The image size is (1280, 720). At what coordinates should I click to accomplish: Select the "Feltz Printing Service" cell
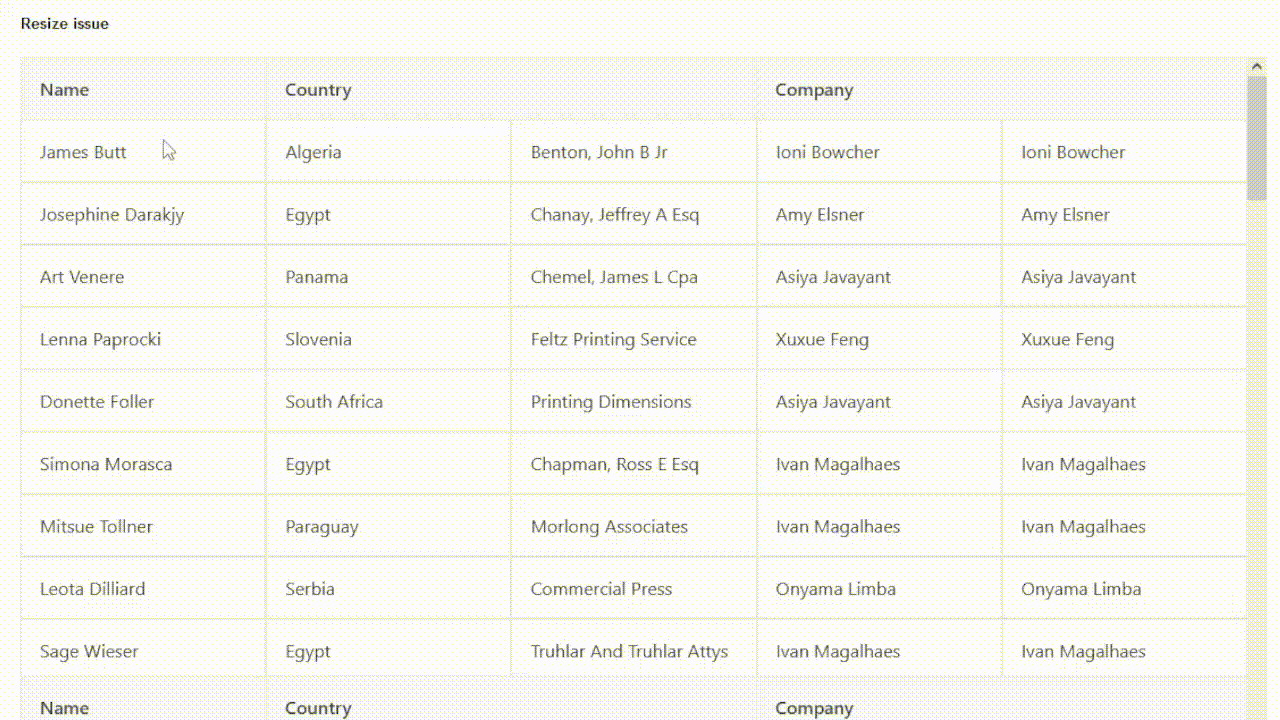[613, 339]
